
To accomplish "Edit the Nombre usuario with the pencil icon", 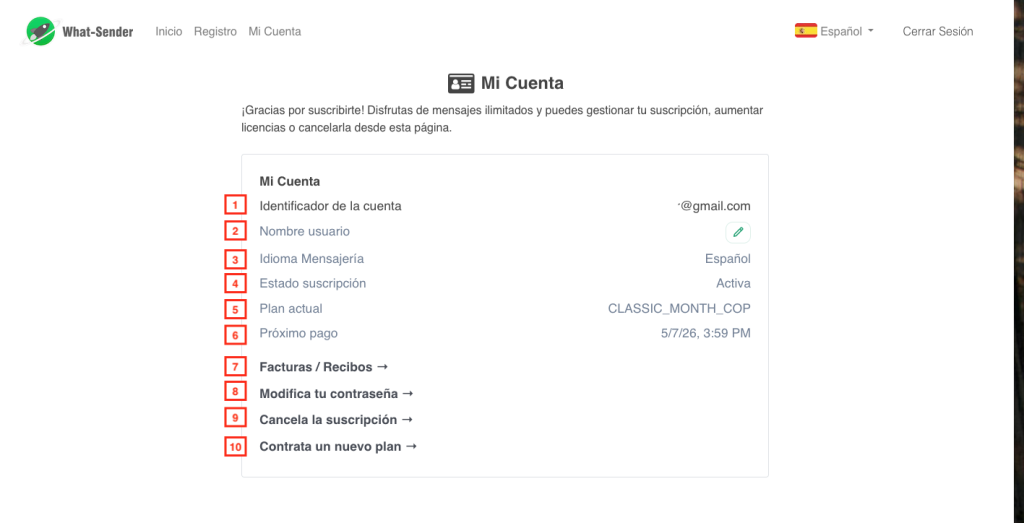I will pos(738,232).
